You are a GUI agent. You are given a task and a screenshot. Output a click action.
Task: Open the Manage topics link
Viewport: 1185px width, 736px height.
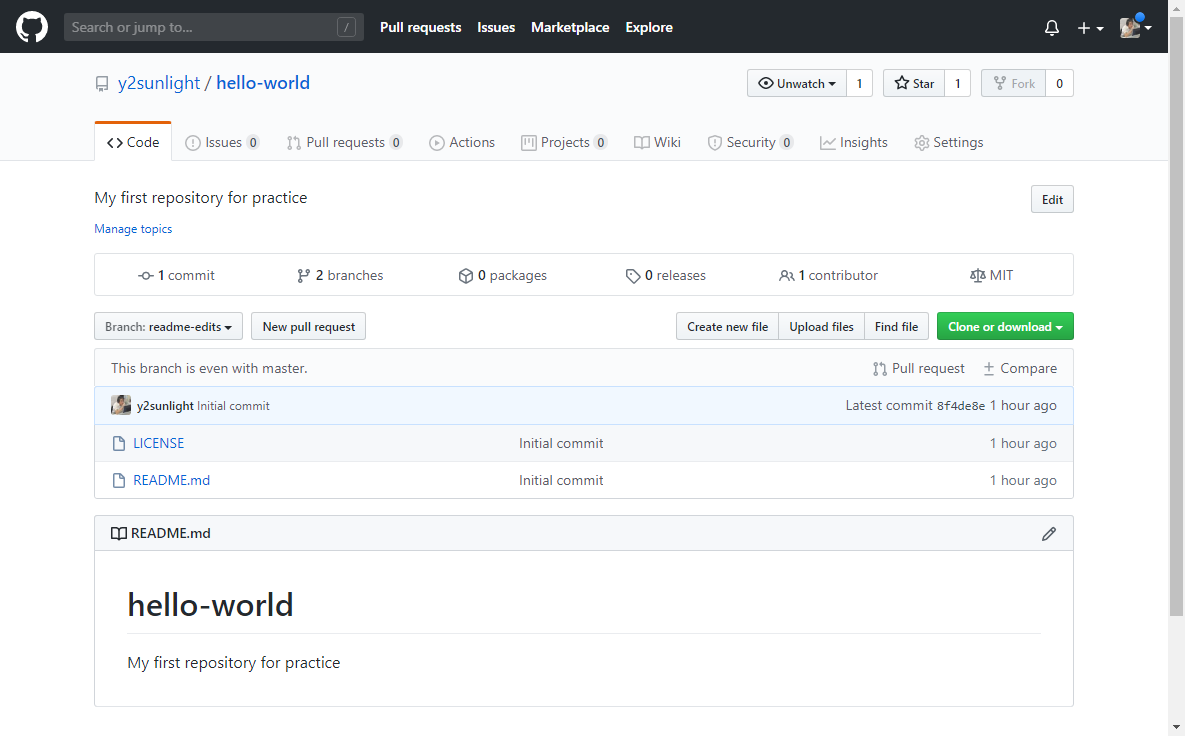[x=133, y=229]
